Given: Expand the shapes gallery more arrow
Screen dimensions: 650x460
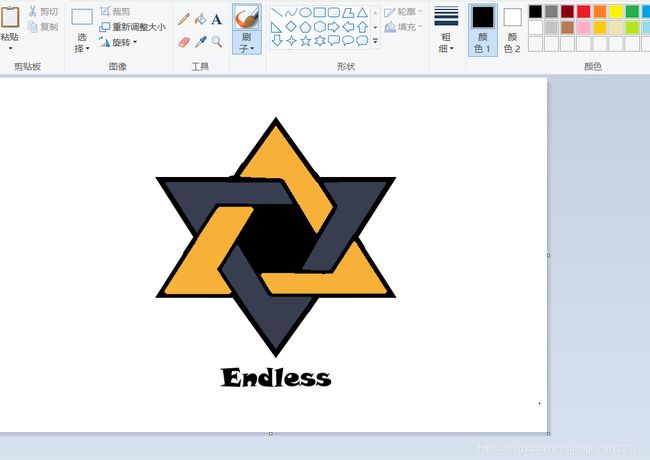Looking at the screenshot, I should pos(376,42).
